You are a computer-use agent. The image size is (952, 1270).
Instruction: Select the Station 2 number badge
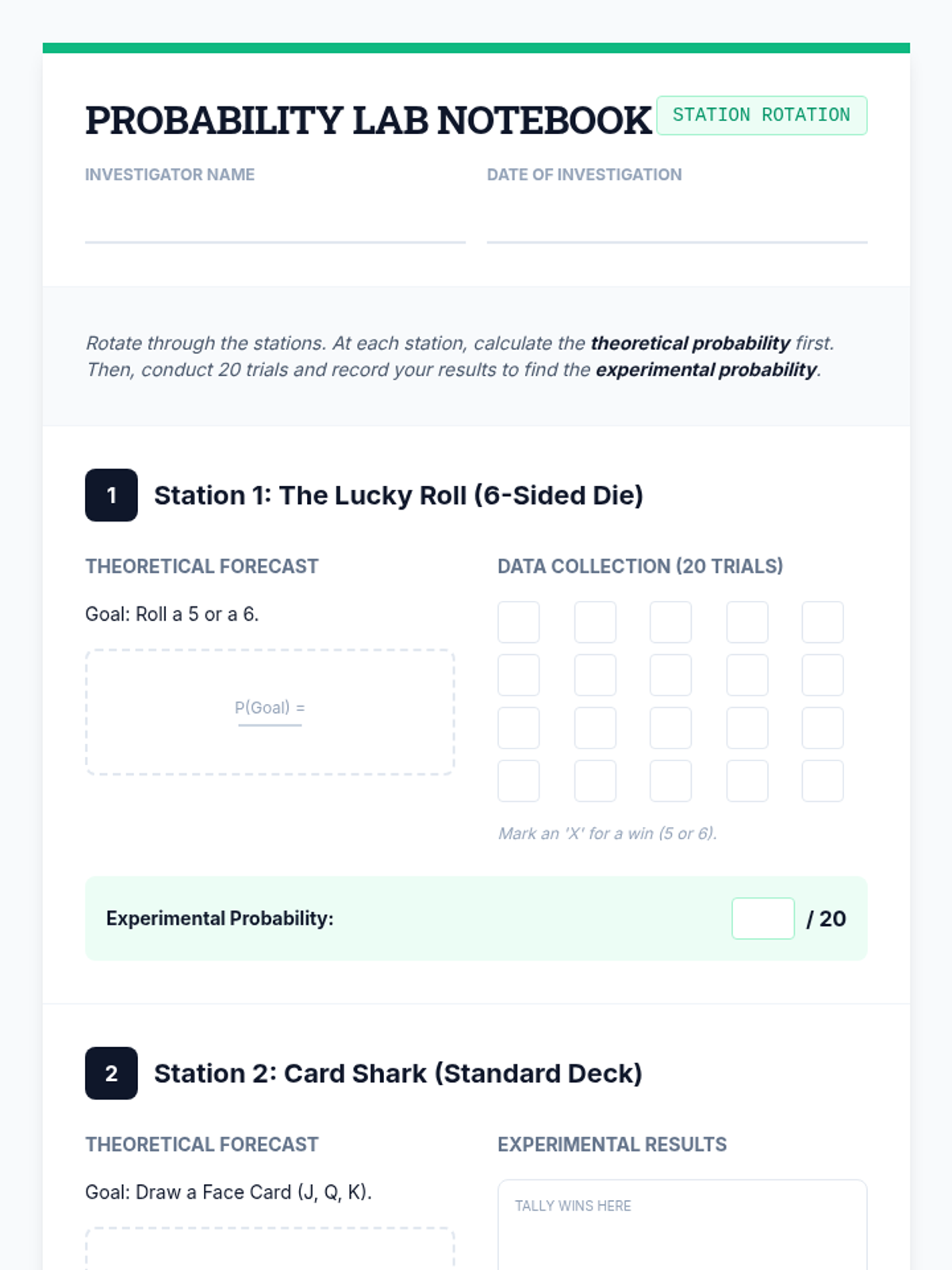[111, 1073]
